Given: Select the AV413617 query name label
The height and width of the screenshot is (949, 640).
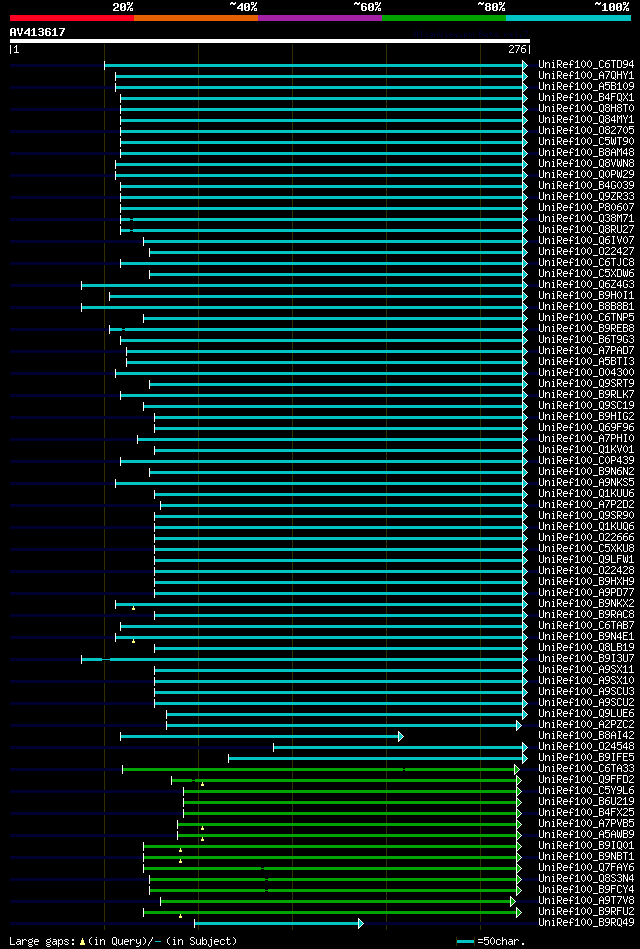Looking at the screenshot, I should coord(37,32).
